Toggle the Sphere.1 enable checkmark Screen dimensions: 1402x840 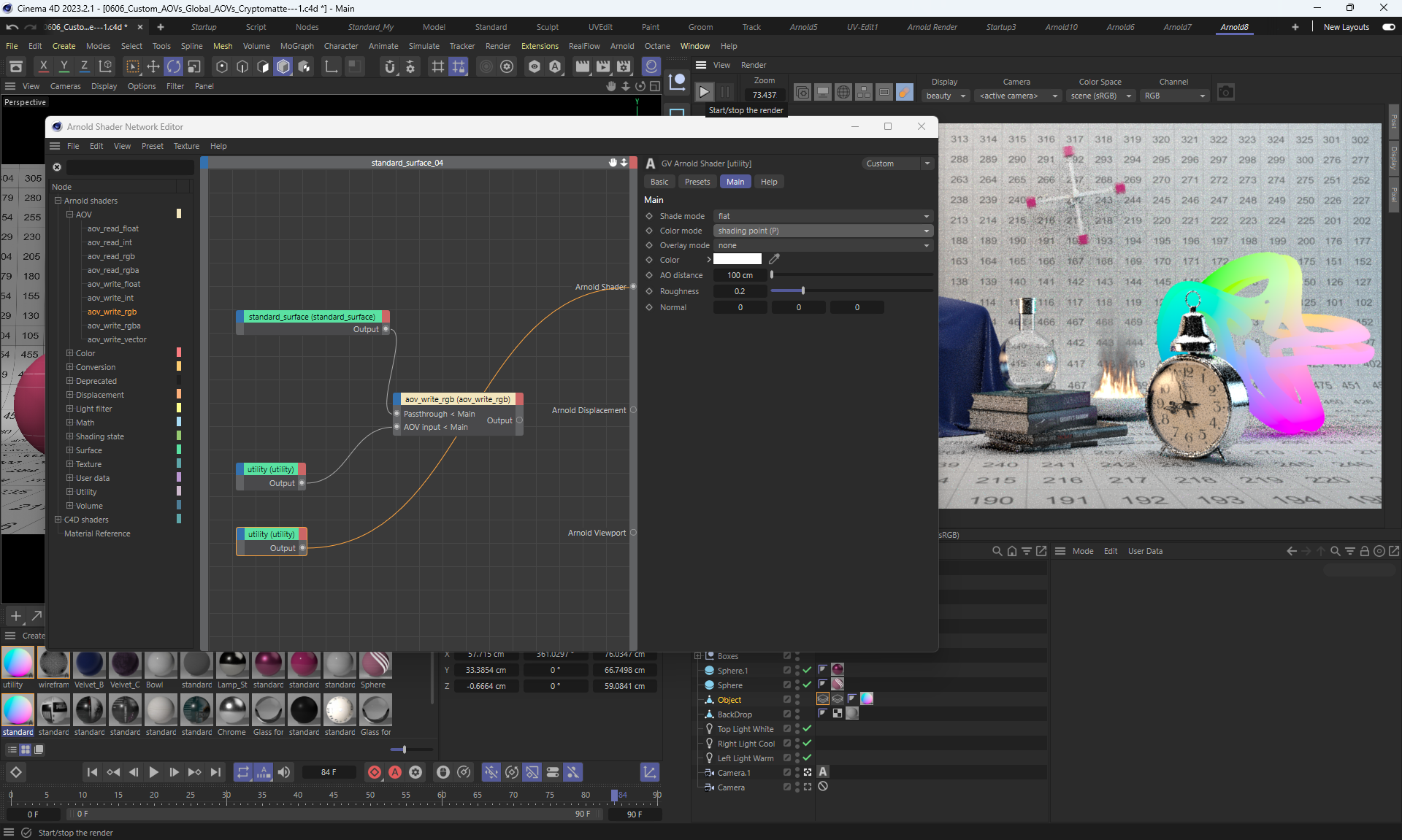807,671
